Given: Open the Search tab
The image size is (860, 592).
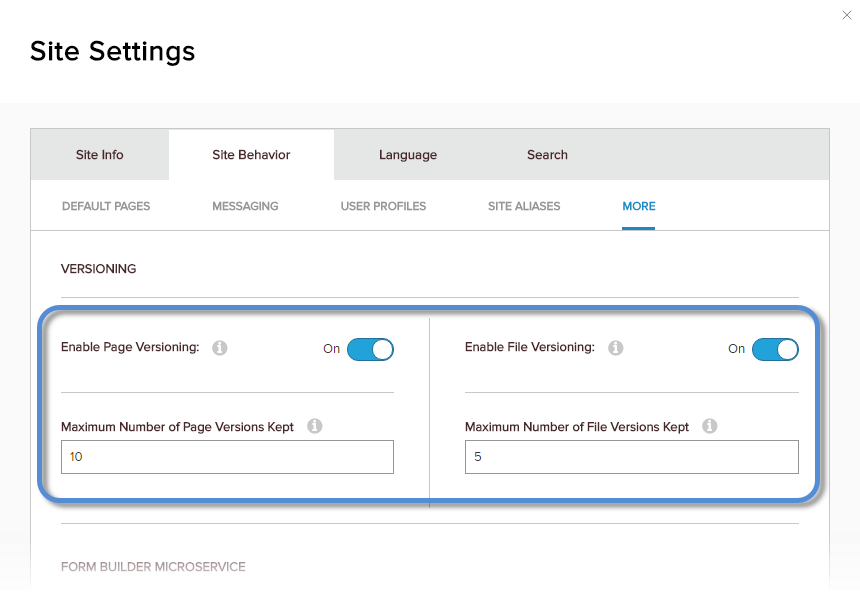Looking at the screenshot, I should tap(547, 155).
